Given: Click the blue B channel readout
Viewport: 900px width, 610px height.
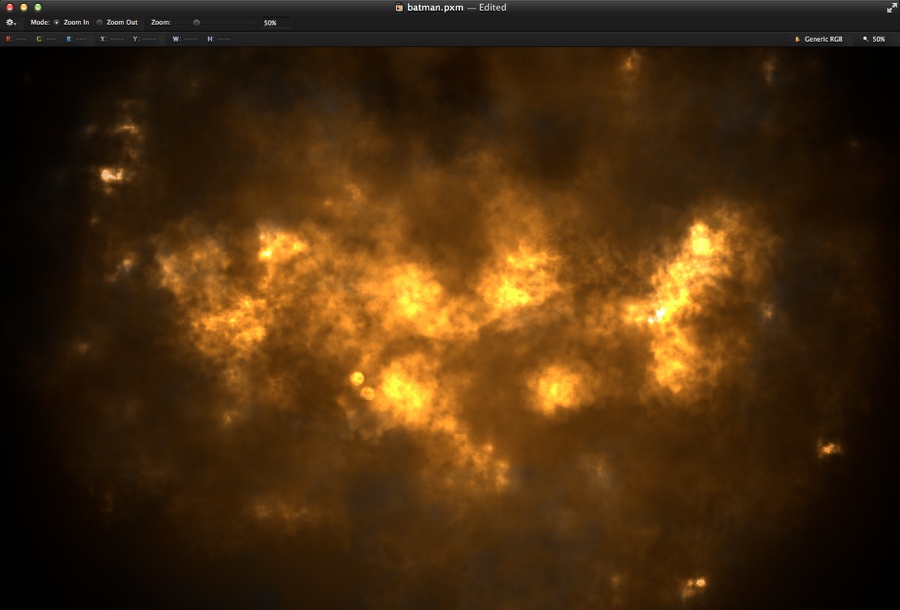Looking at the screenshot, I should [76, 39].
